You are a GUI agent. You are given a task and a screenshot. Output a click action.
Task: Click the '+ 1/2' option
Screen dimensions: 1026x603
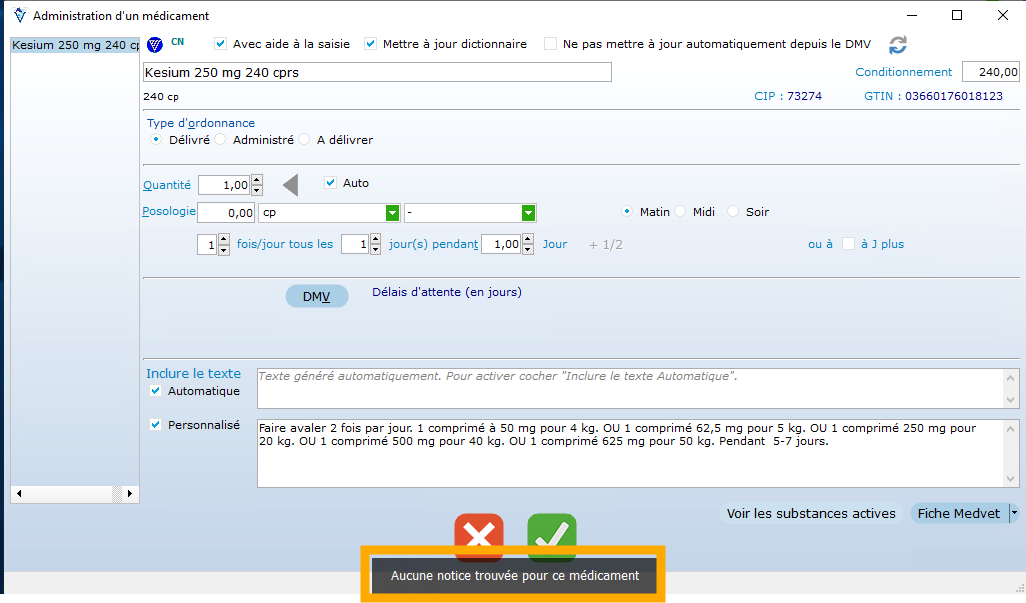click(x=606, y=245)
